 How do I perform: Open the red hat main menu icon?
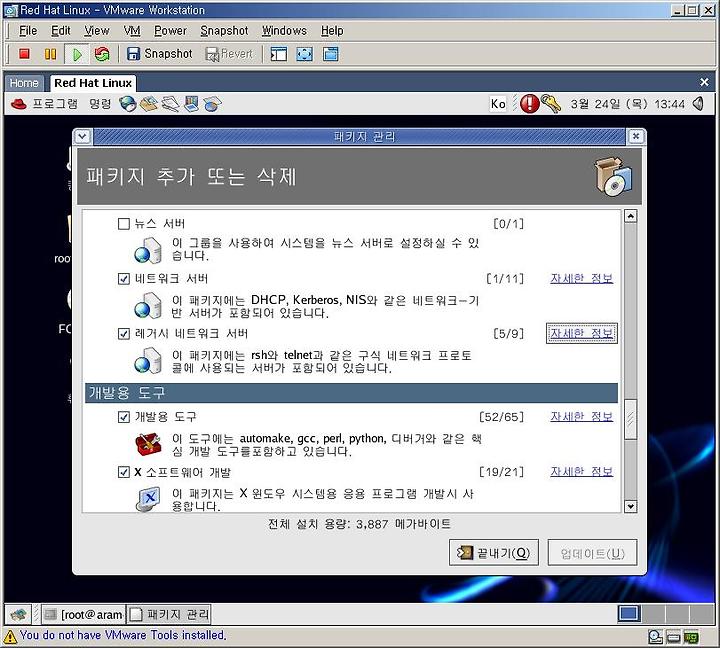pyautogui.click(x=18, y=104)
